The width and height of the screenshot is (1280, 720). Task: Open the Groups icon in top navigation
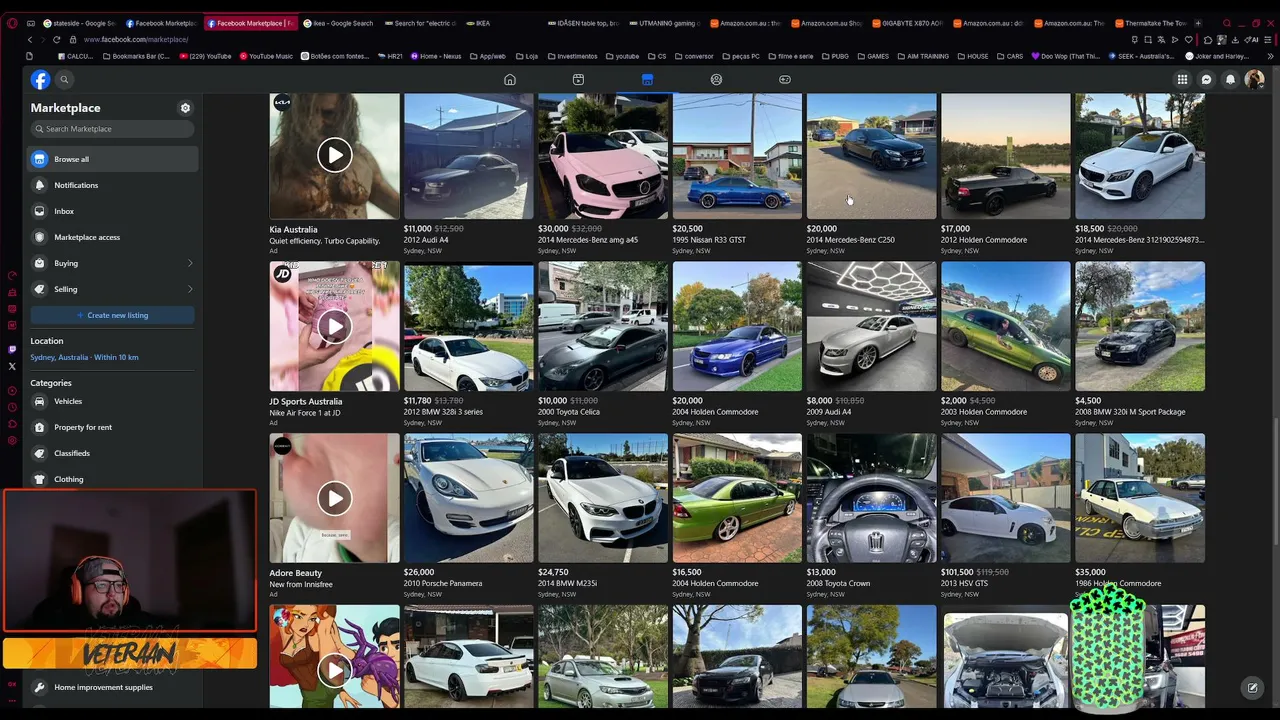pyautogui.click(x=716, y=80)
